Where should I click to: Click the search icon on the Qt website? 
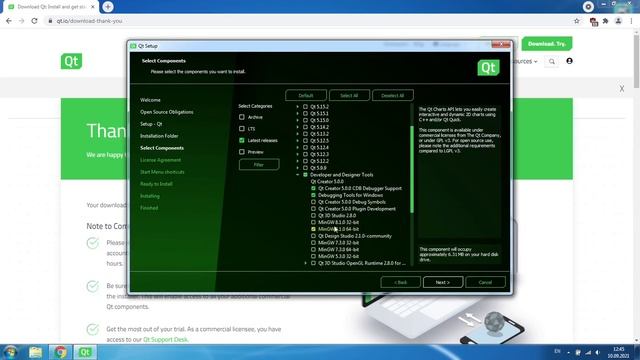(x=552, y=62)
